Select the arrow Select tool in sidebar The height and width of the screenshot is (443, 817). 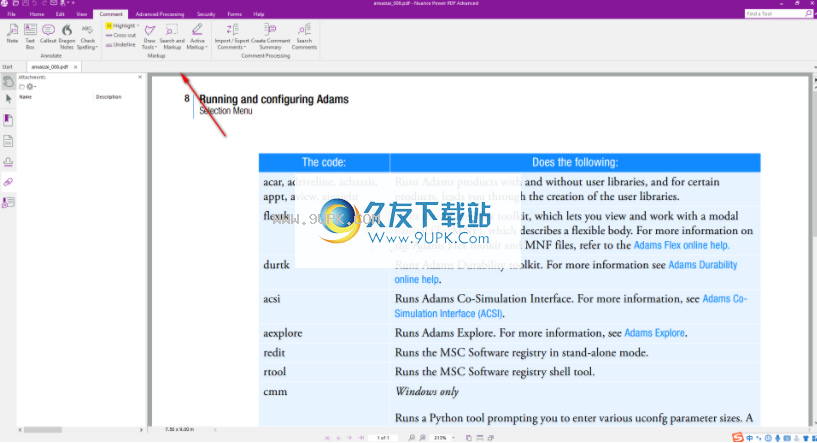click(8, 99)
